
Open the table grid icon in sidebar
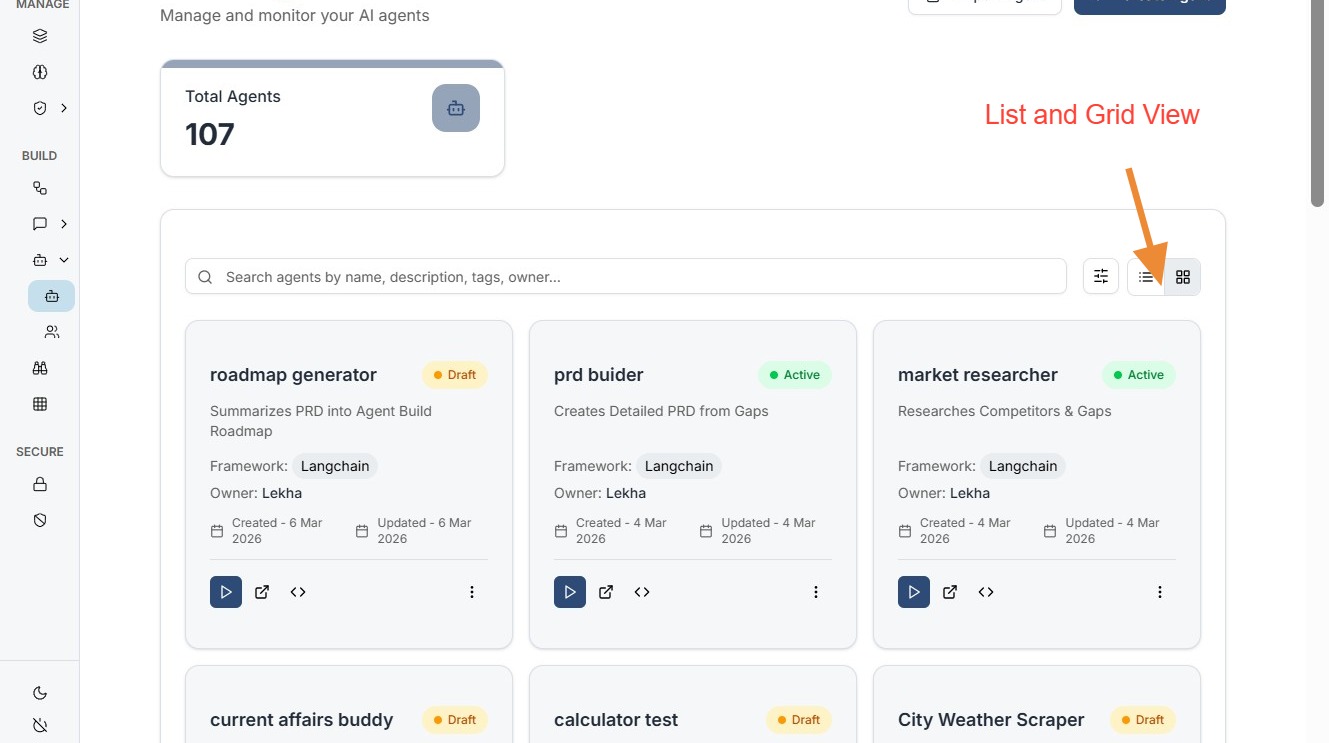coord(40,404)
